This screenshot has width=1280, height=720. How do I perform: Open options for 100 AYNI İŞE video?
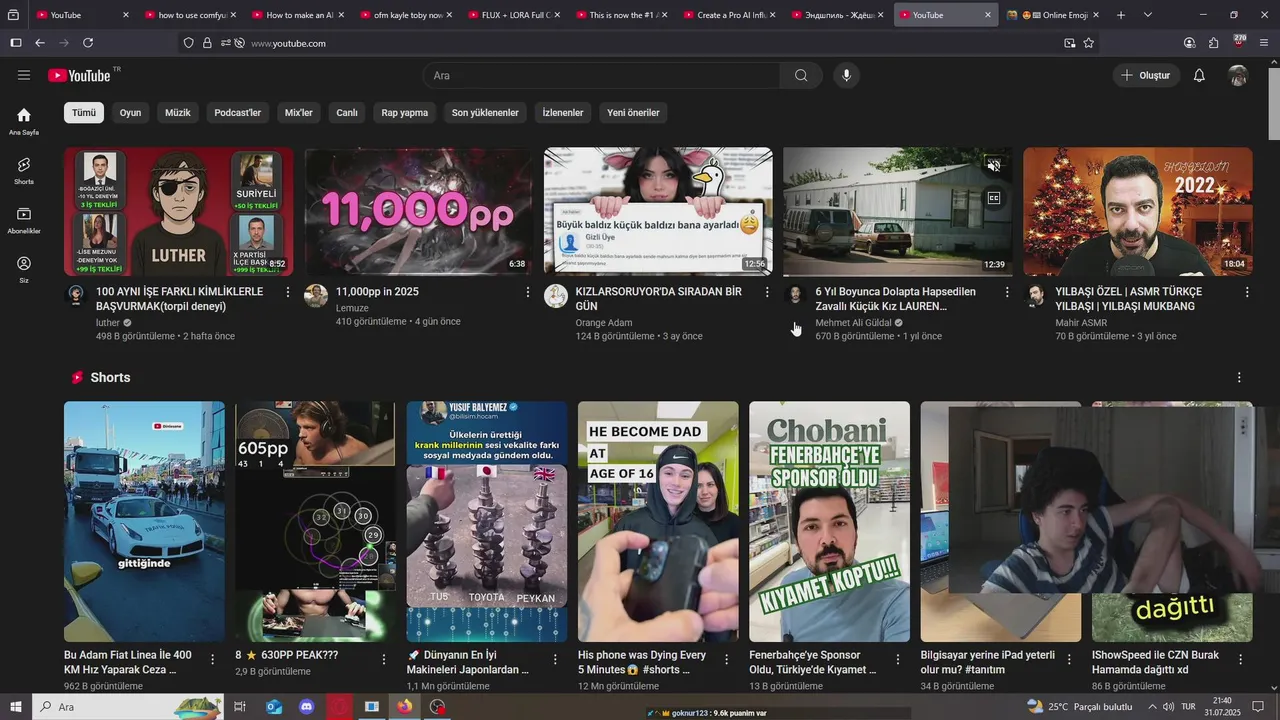(288, 292)
